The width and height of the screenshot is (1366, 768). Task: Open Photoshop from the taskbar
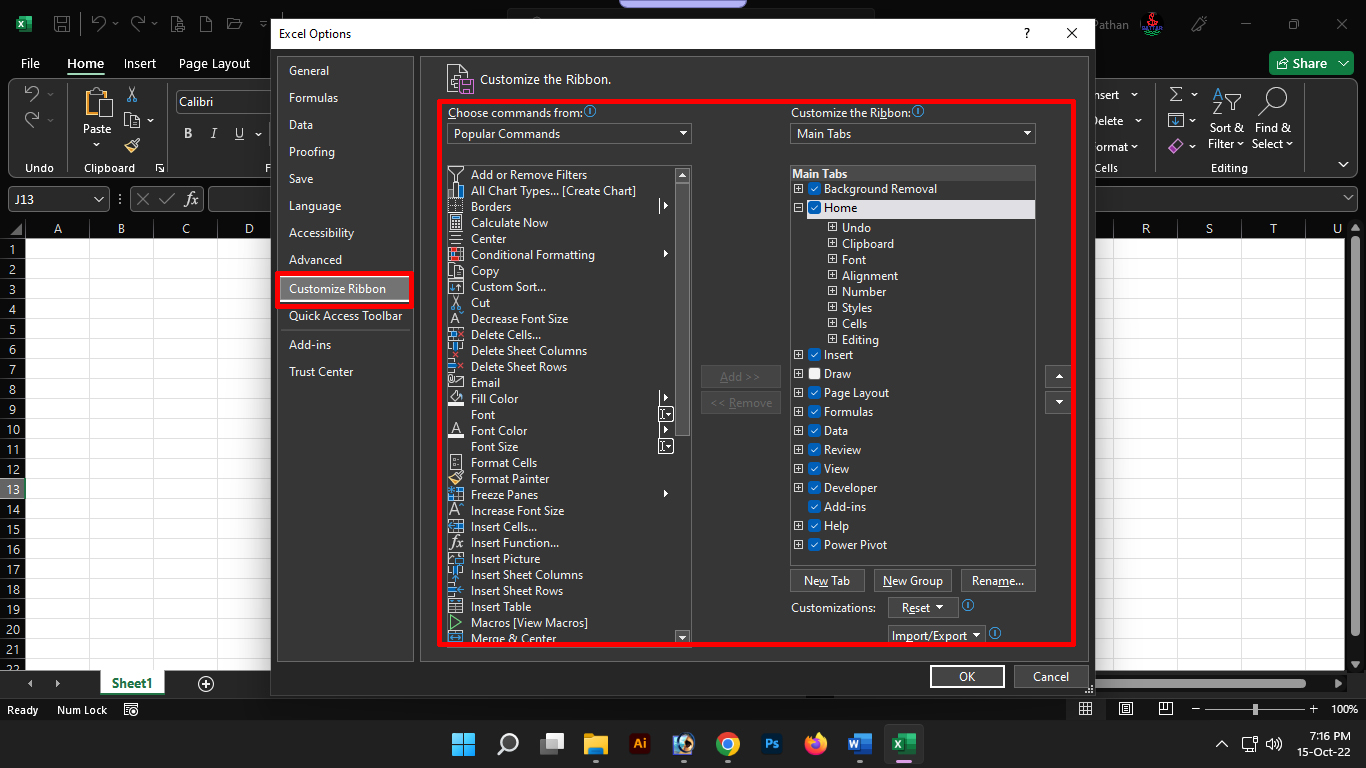pyautogui.click(x=771, y=744)
